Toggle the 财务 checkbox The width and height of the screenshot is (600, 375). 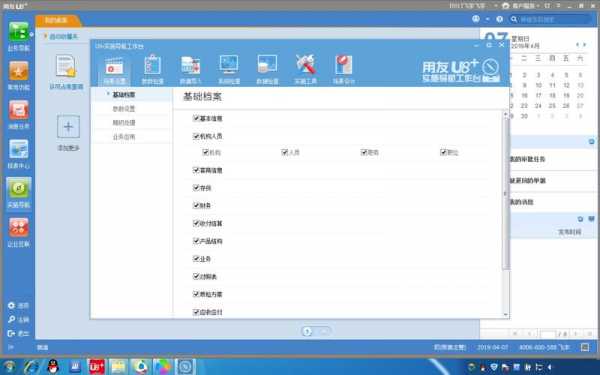(x=196, y=205)
